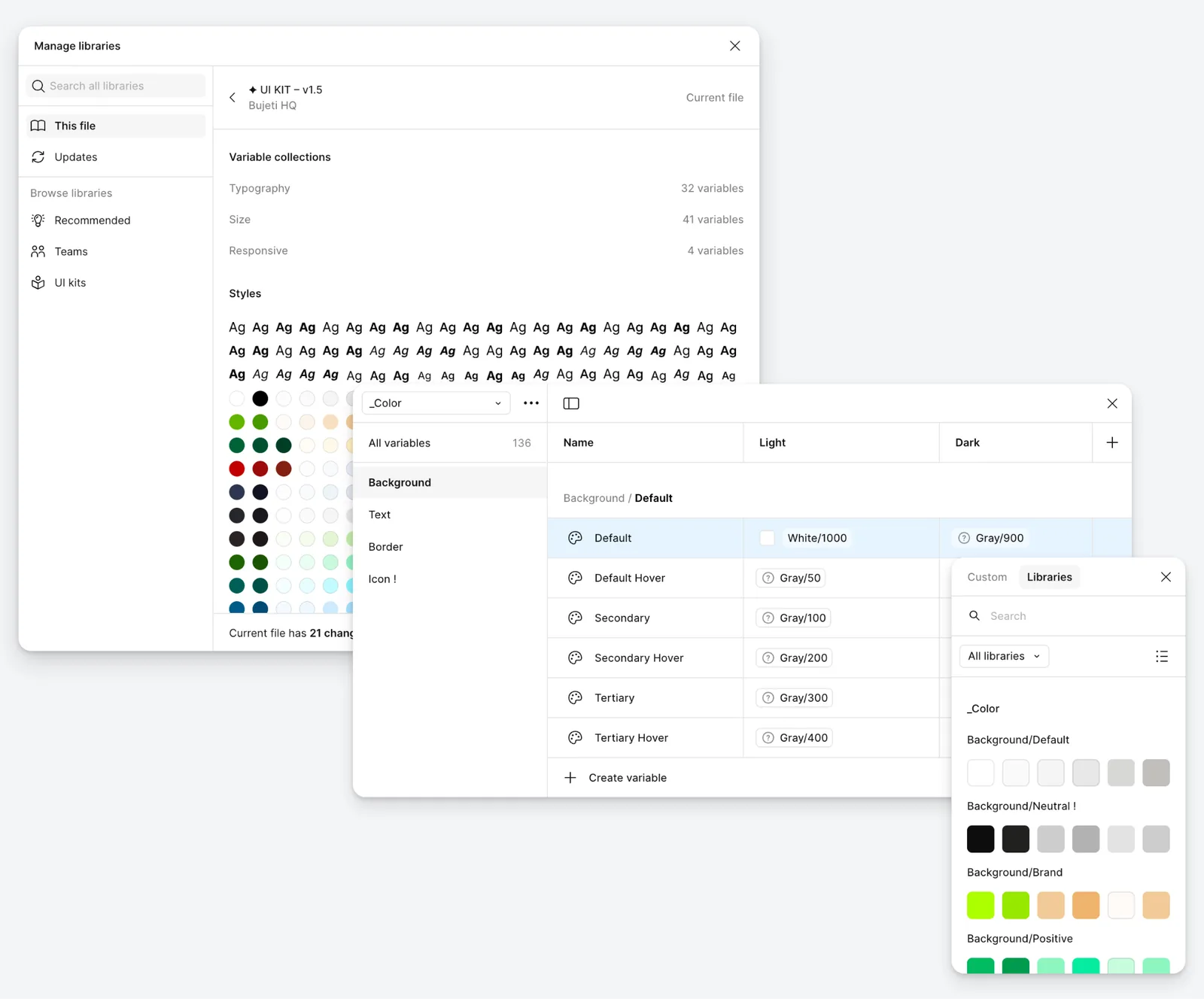The image size is (1204, 999).
Task: Open Teams libraries
Action: point(116,251)
